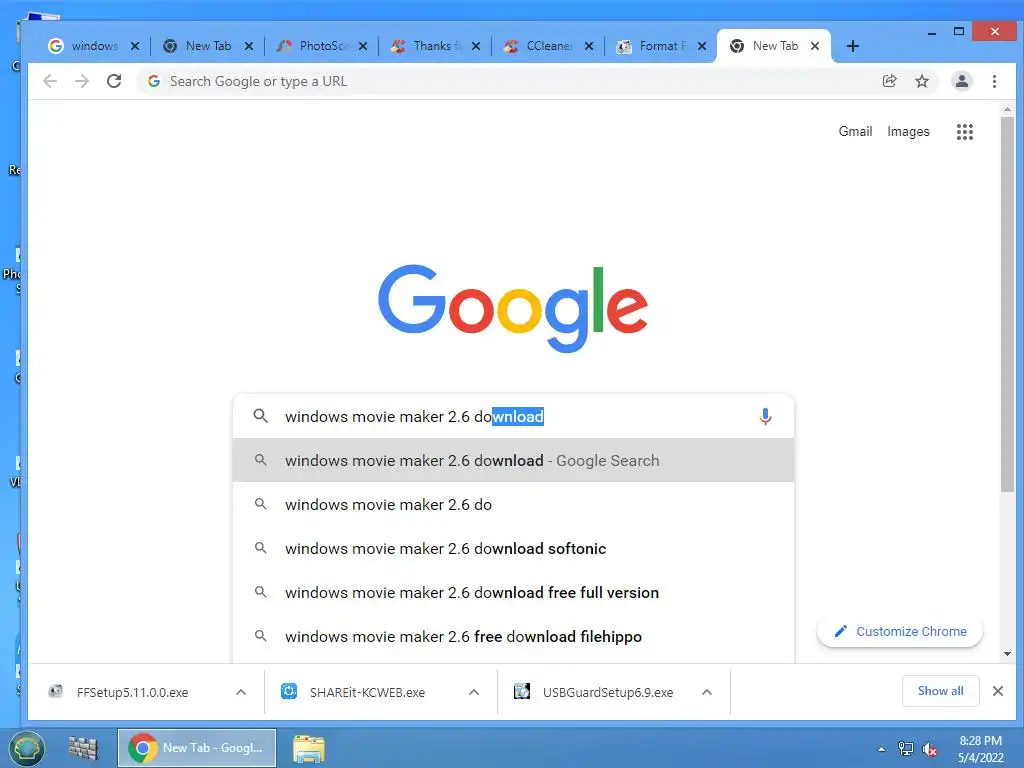Select suggestion 'download free full version'
The width and height of the screenshot is (1024, 768).
pyautogui.click(x=513, y=592)
